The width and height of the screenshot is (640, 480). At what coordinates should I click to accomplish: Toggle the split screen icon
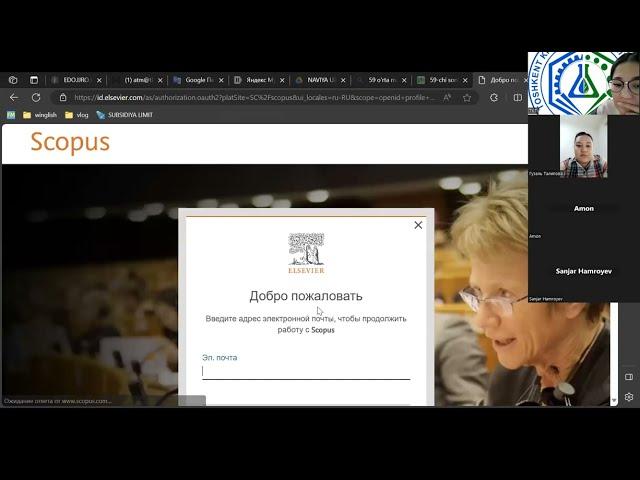pos(518,98)
